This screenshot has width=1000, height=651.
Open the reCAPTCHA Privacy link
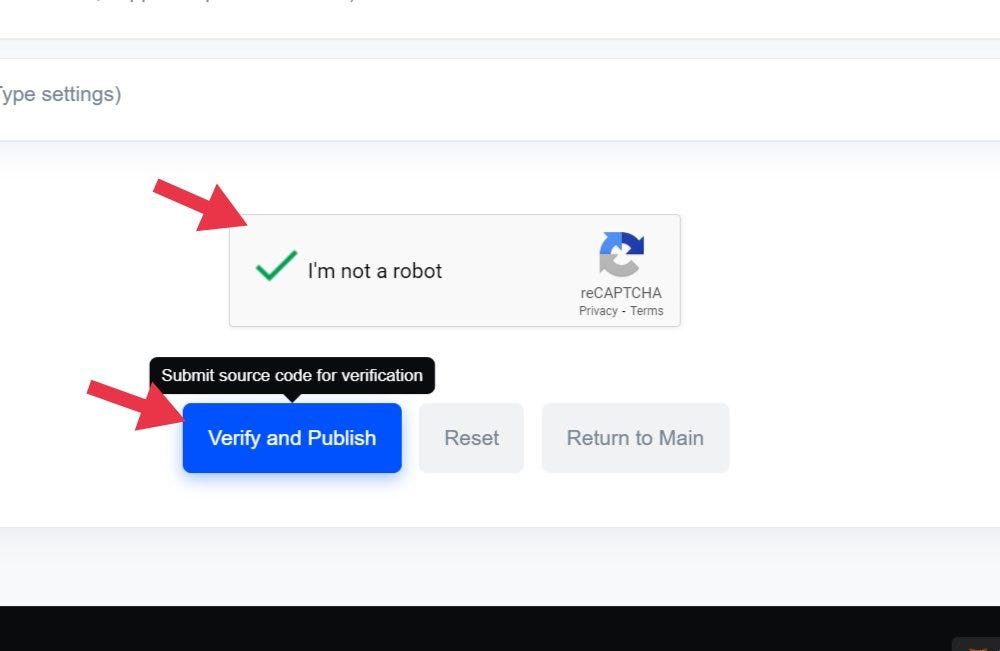point(598,311)
